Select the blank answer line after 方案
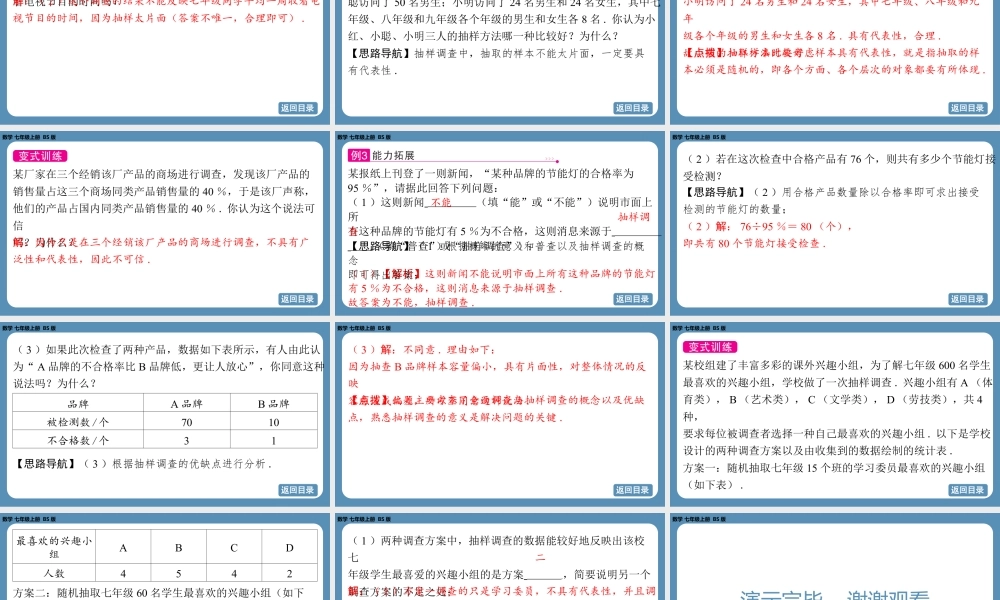The height and width of the screenshot is (600, 1000). (542, 575)
